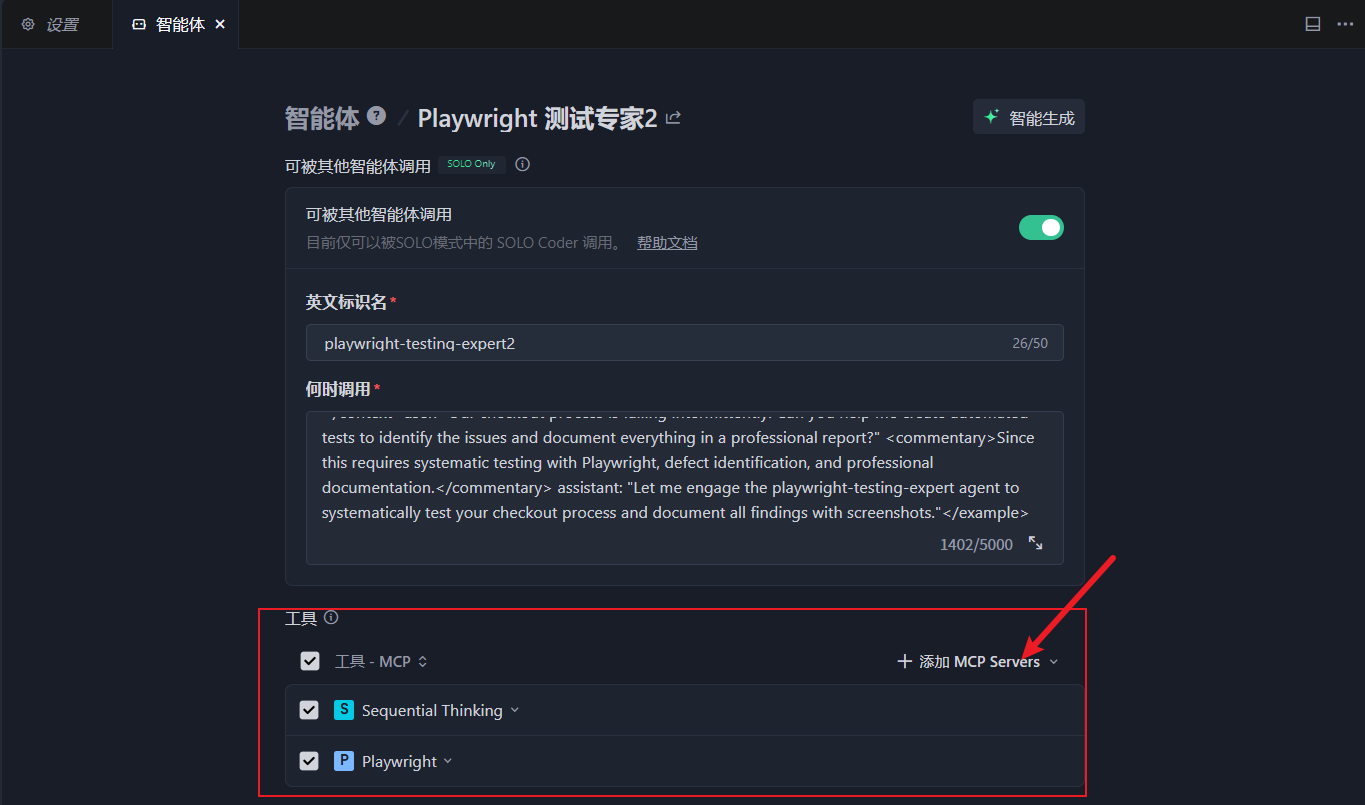
Task: Click the info icon next to SOLO Only
Action: tap(522, 164)
